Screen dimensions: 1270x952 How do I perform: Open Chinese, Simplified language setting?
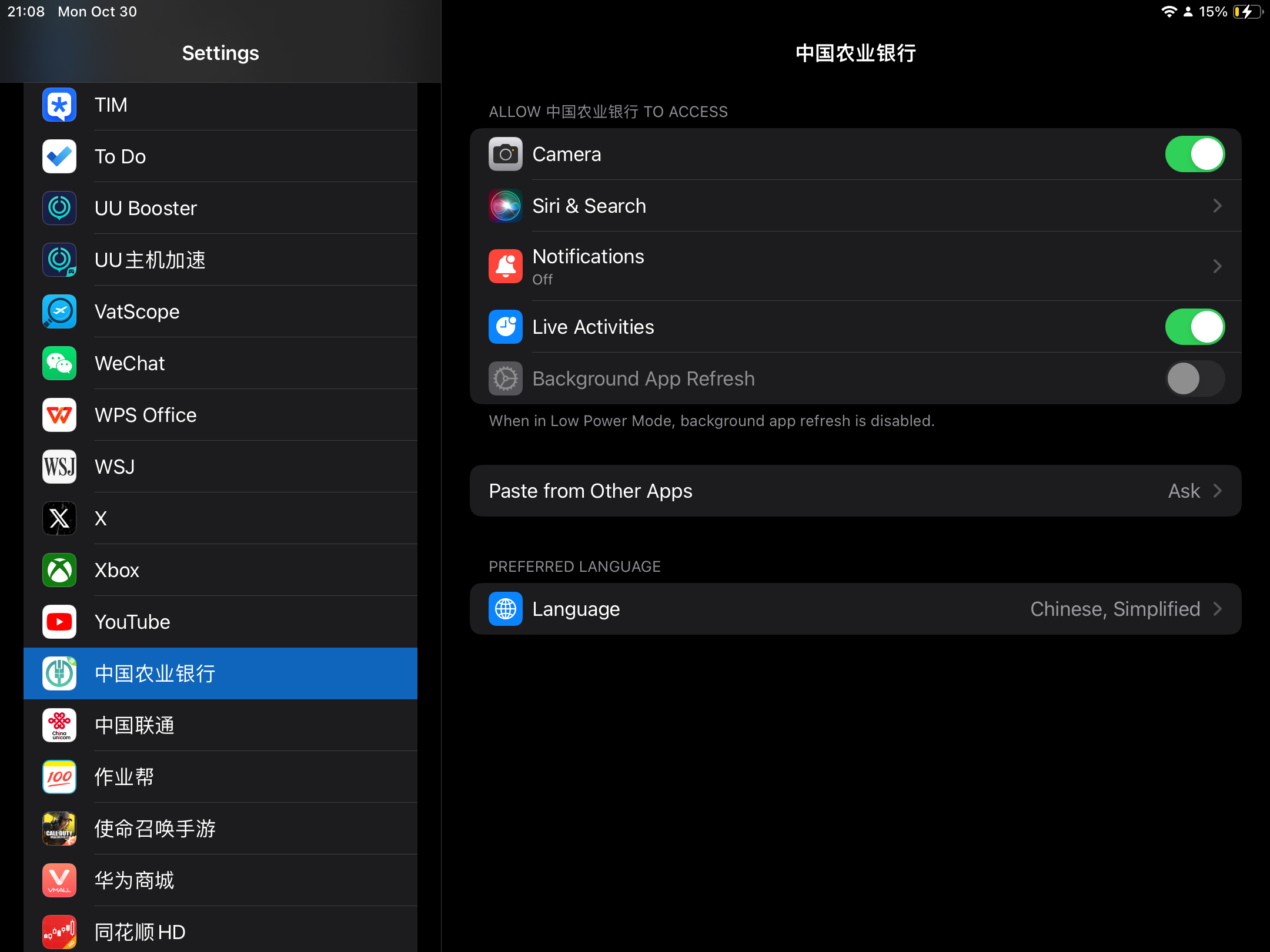pyautogui.click(x=1115, y=609)
